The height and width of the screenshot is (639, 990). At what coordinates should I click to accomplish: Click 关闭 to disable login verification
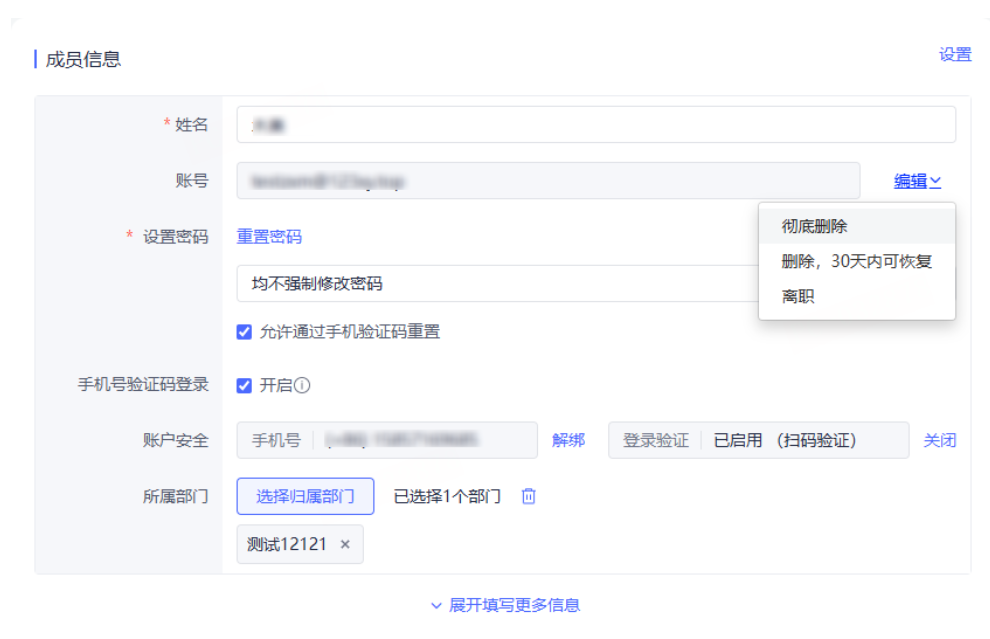point(939,440)
